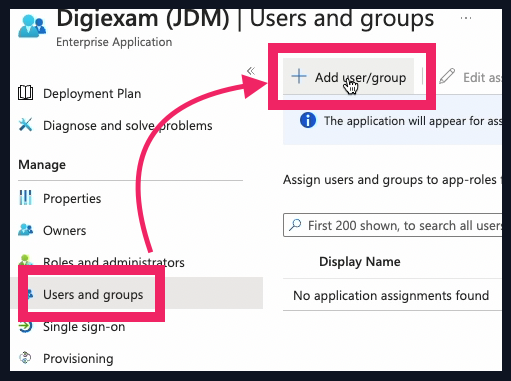Image resolution: width=511 pixels, height=381 pixels.
Task: Click the Assign users and groups description text
Action: (392, 180)
